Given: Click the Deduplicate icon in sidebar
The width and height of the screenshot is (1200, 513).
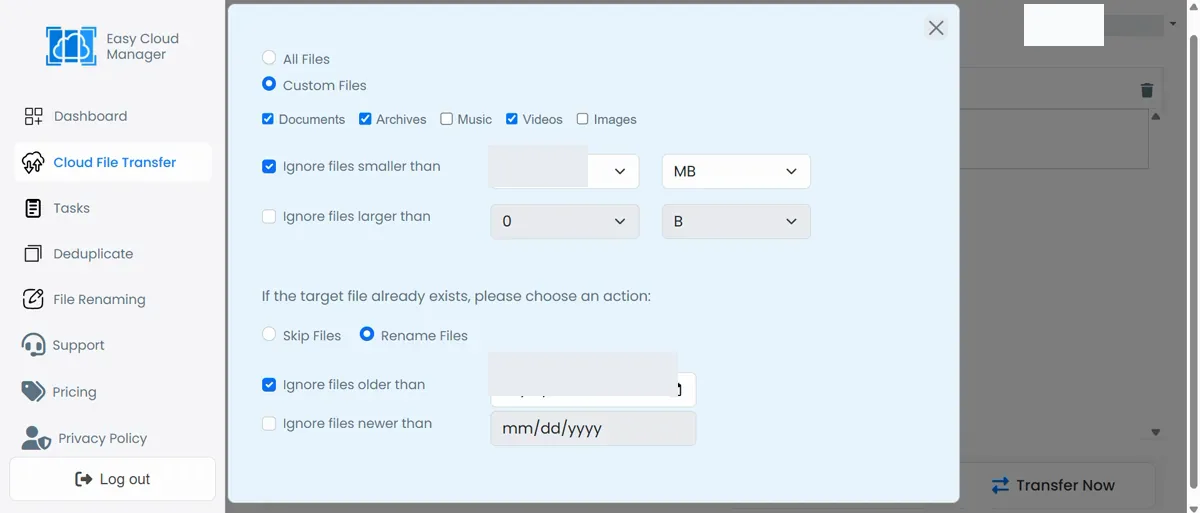Looking at the screenshot, I should (x=34, y=254).
